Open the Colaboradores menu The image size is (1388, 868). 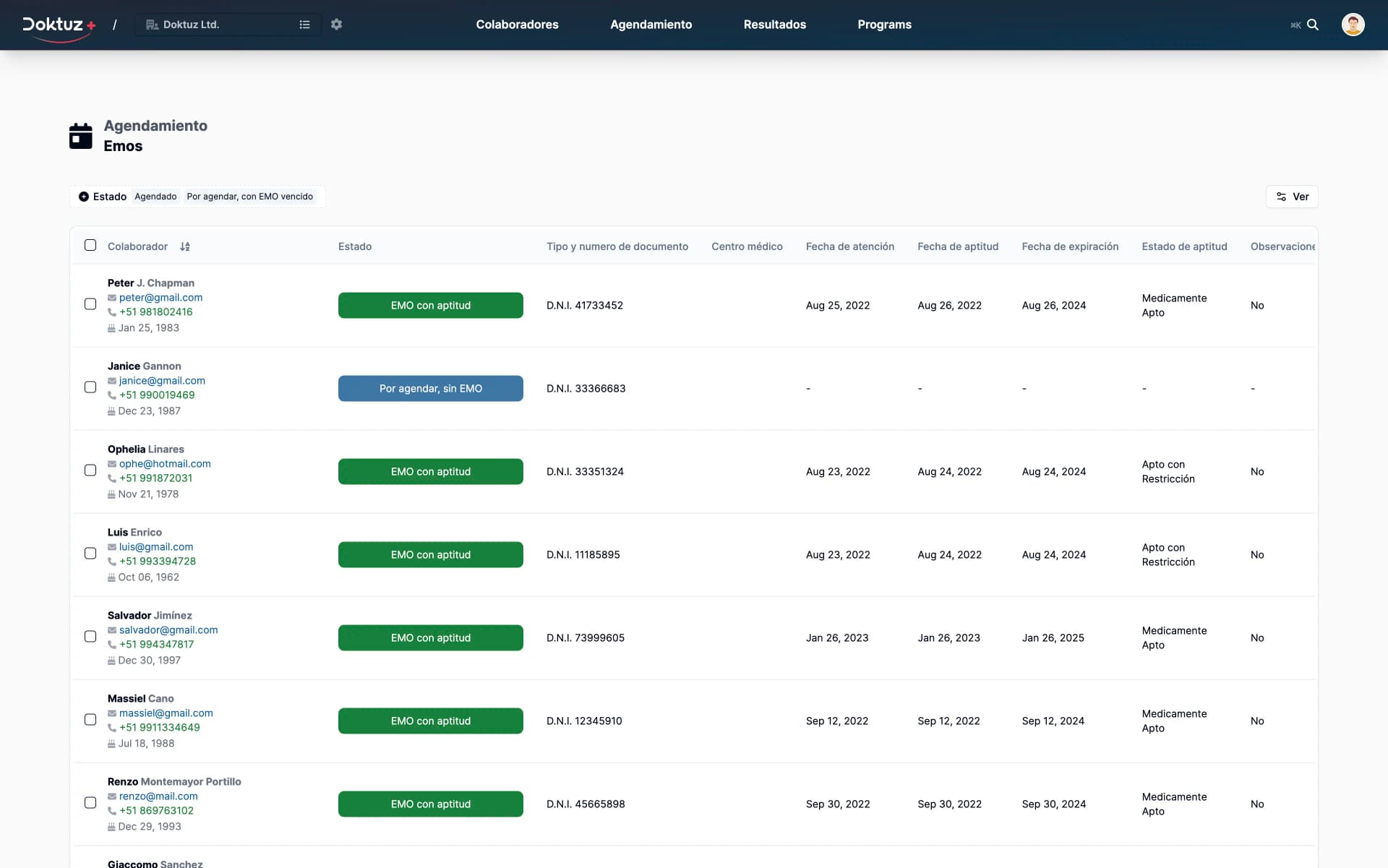click(x=517, y=25)
